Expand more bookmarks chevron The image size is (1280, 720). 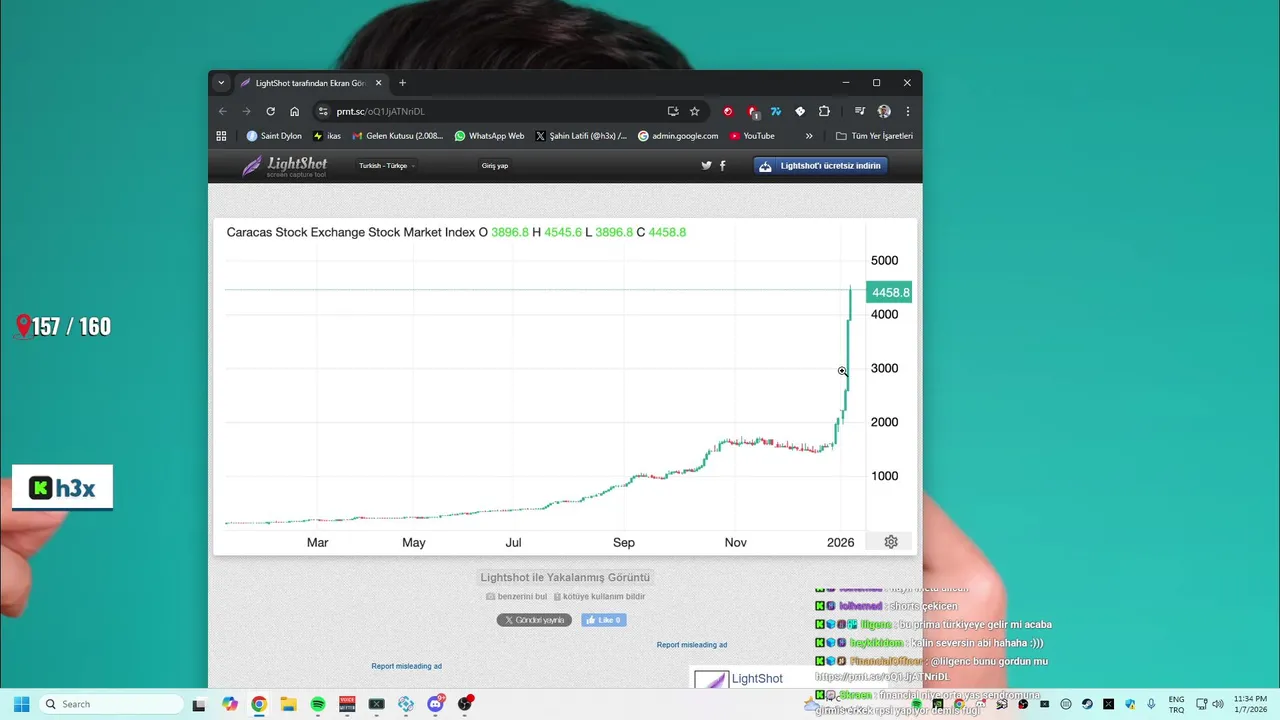tap(809, 136)
